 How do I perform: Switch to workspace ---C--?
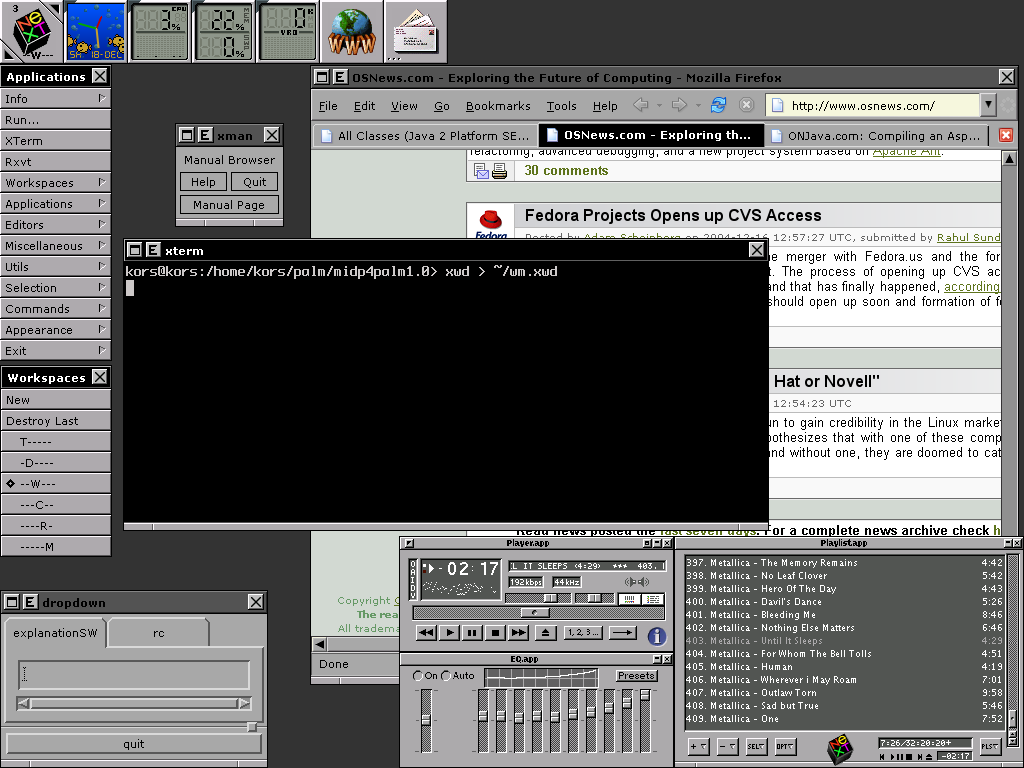(56, 505)
